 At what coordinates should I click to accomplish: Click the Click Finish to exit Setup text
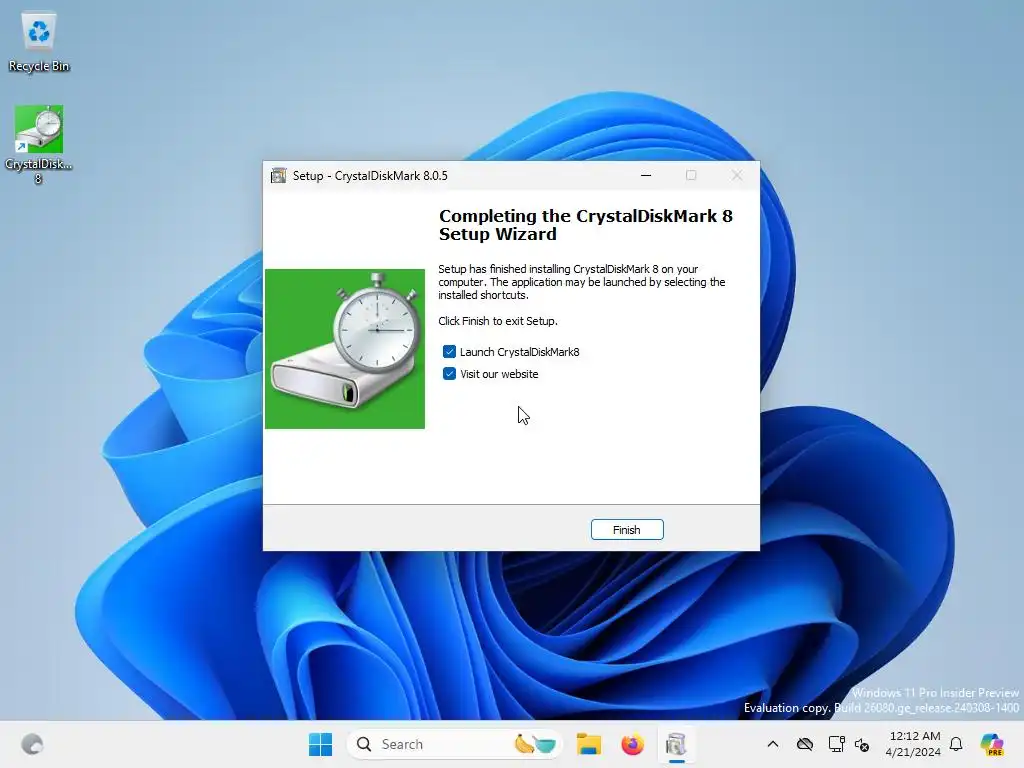coord(498,321)
